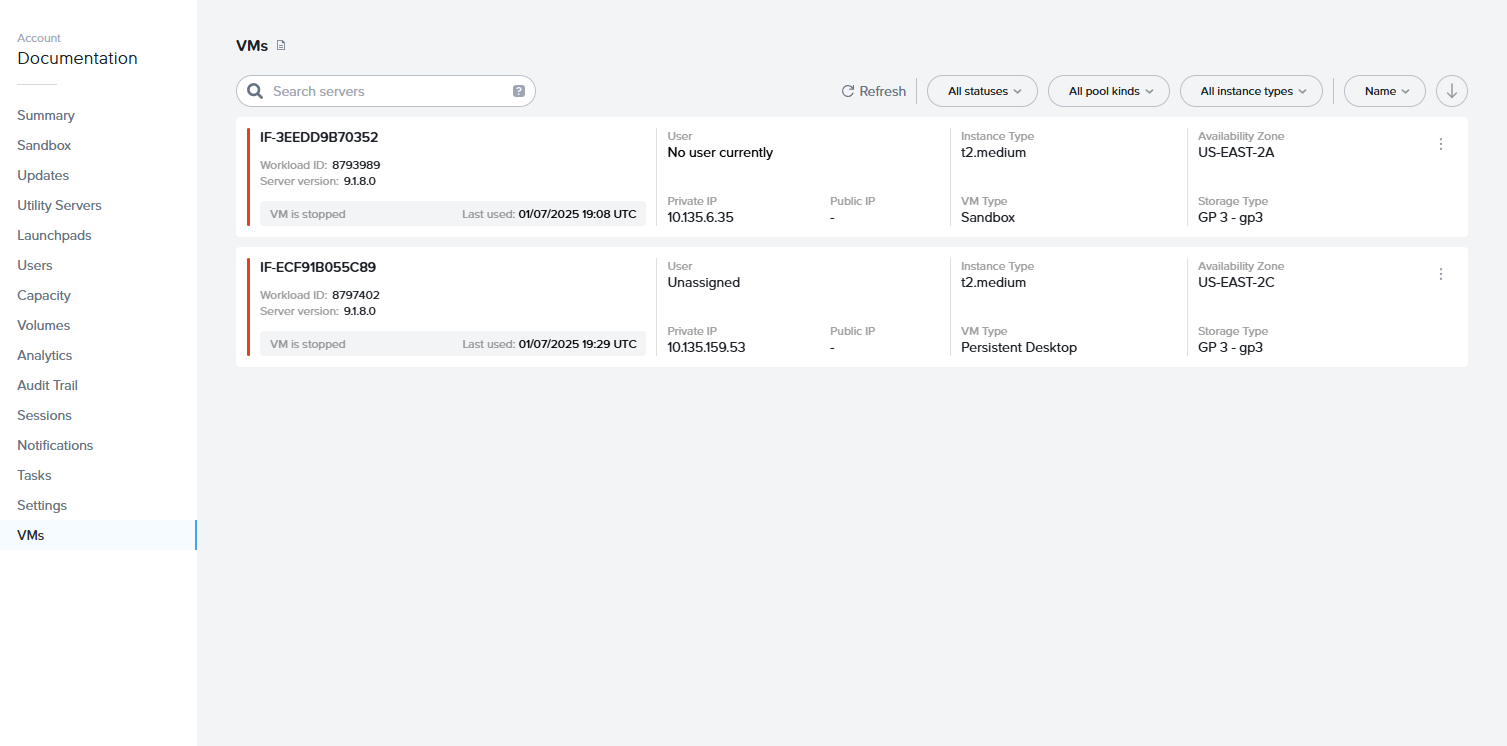Open the VMs documentation icon
This screenshot has height=746, width=1507.
click(281, 45)
